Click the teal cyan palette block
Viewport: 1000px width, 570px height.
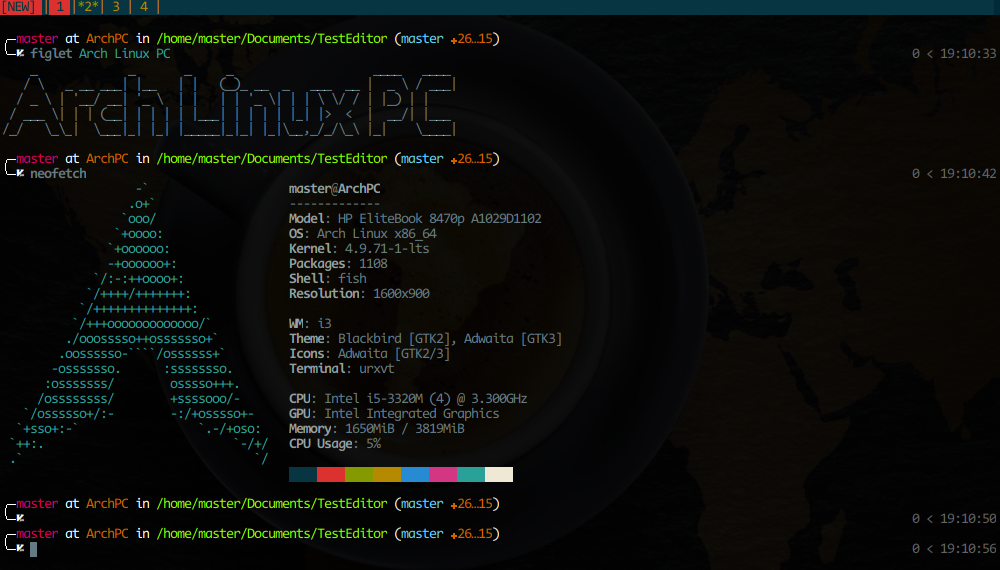coord(471,474)
